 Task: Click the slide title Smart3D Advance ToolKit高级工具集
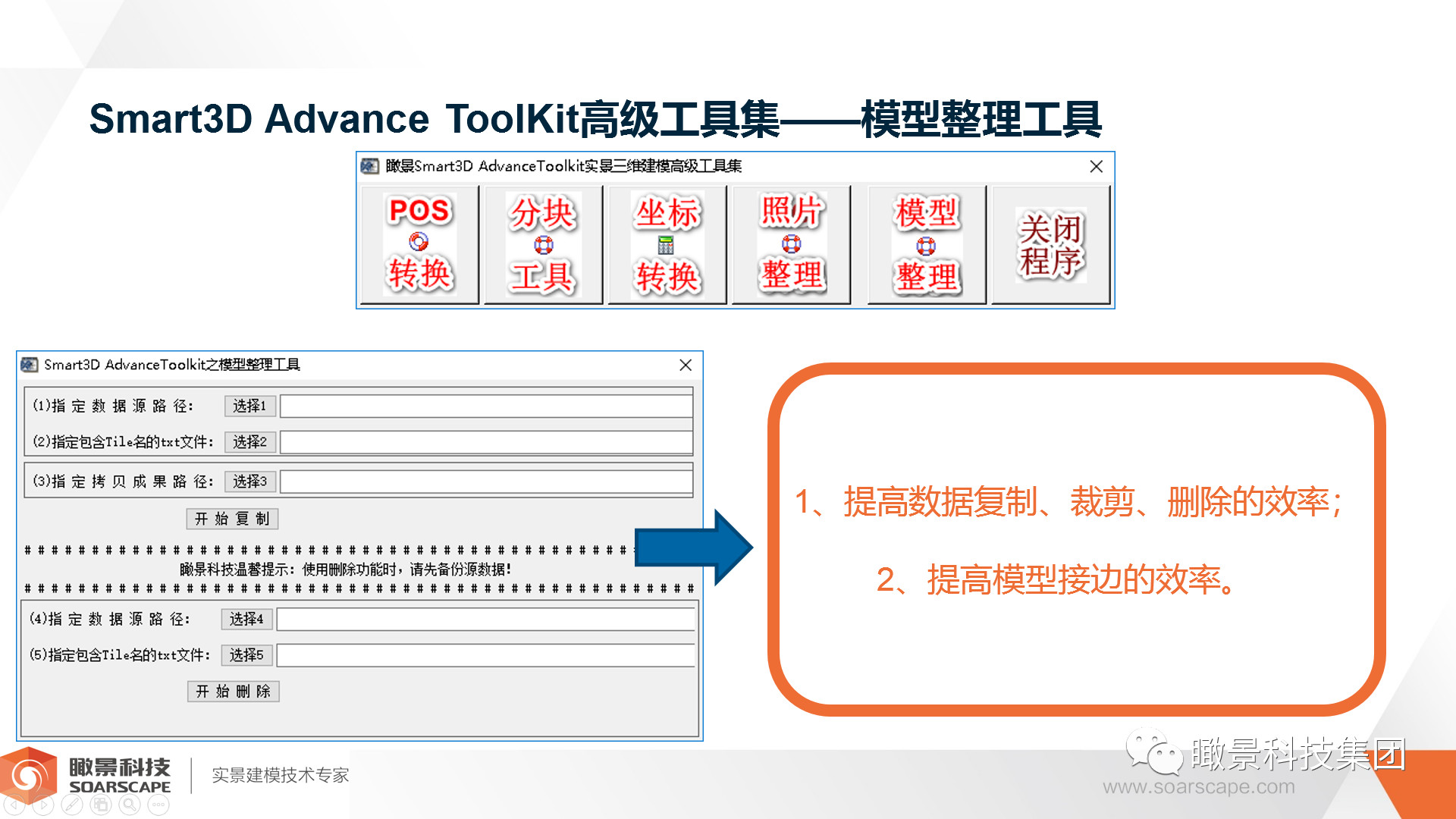(x=435, y=119)
